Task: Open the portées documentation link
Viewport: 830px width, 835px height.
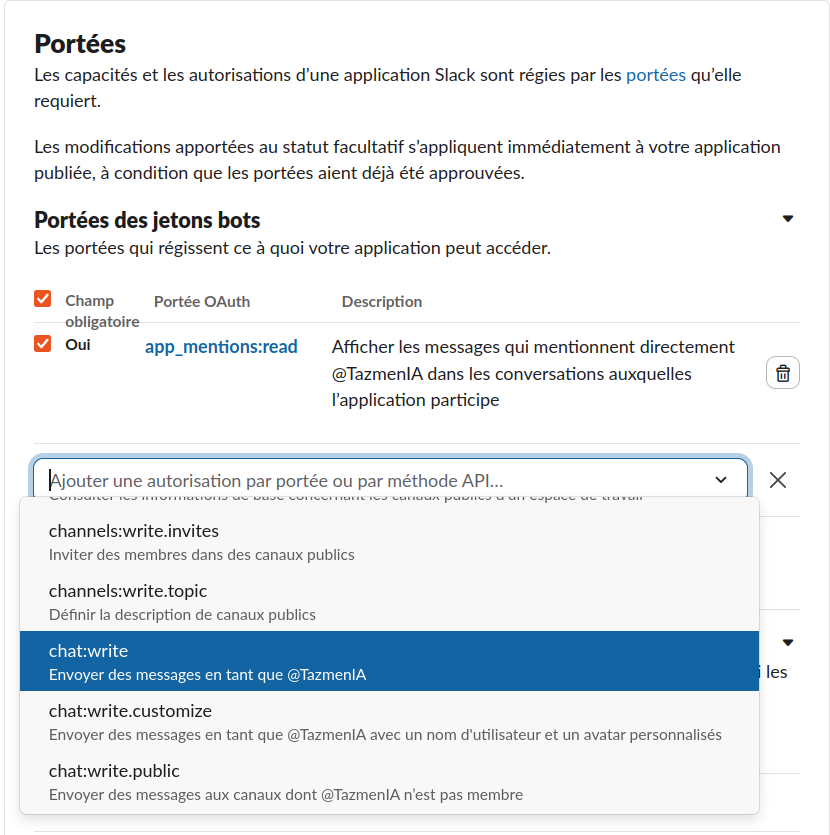Action: click(656, 75)
